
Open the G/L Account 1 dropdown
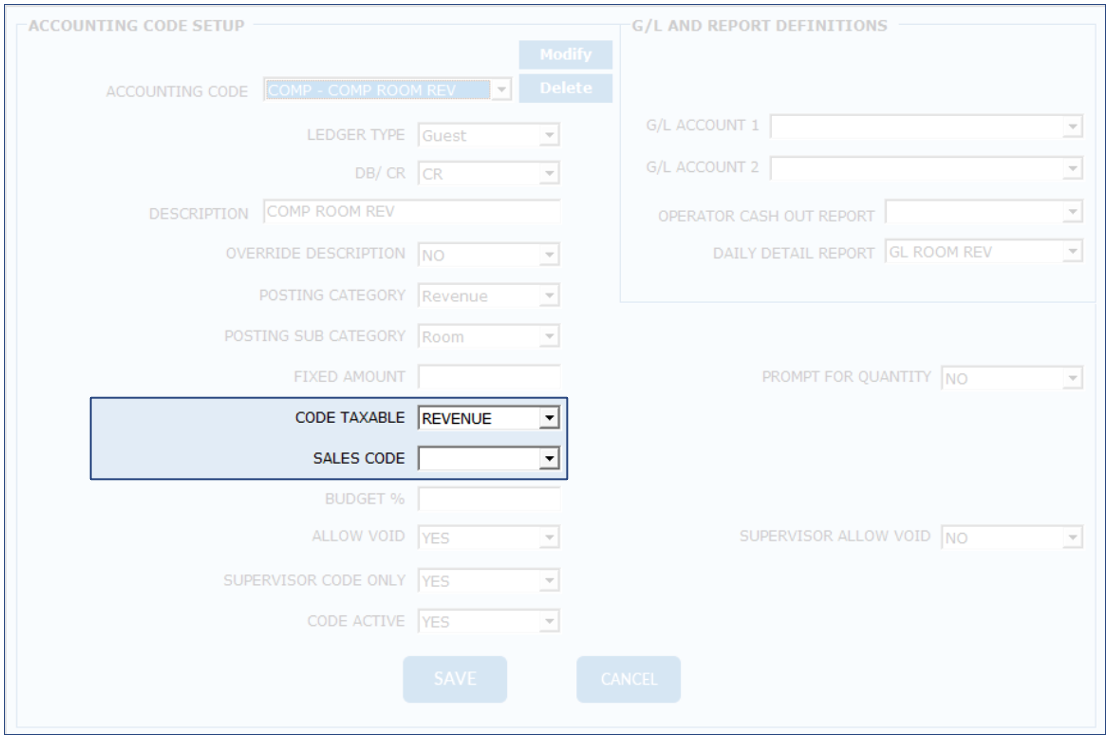[x=1072, y=127]
